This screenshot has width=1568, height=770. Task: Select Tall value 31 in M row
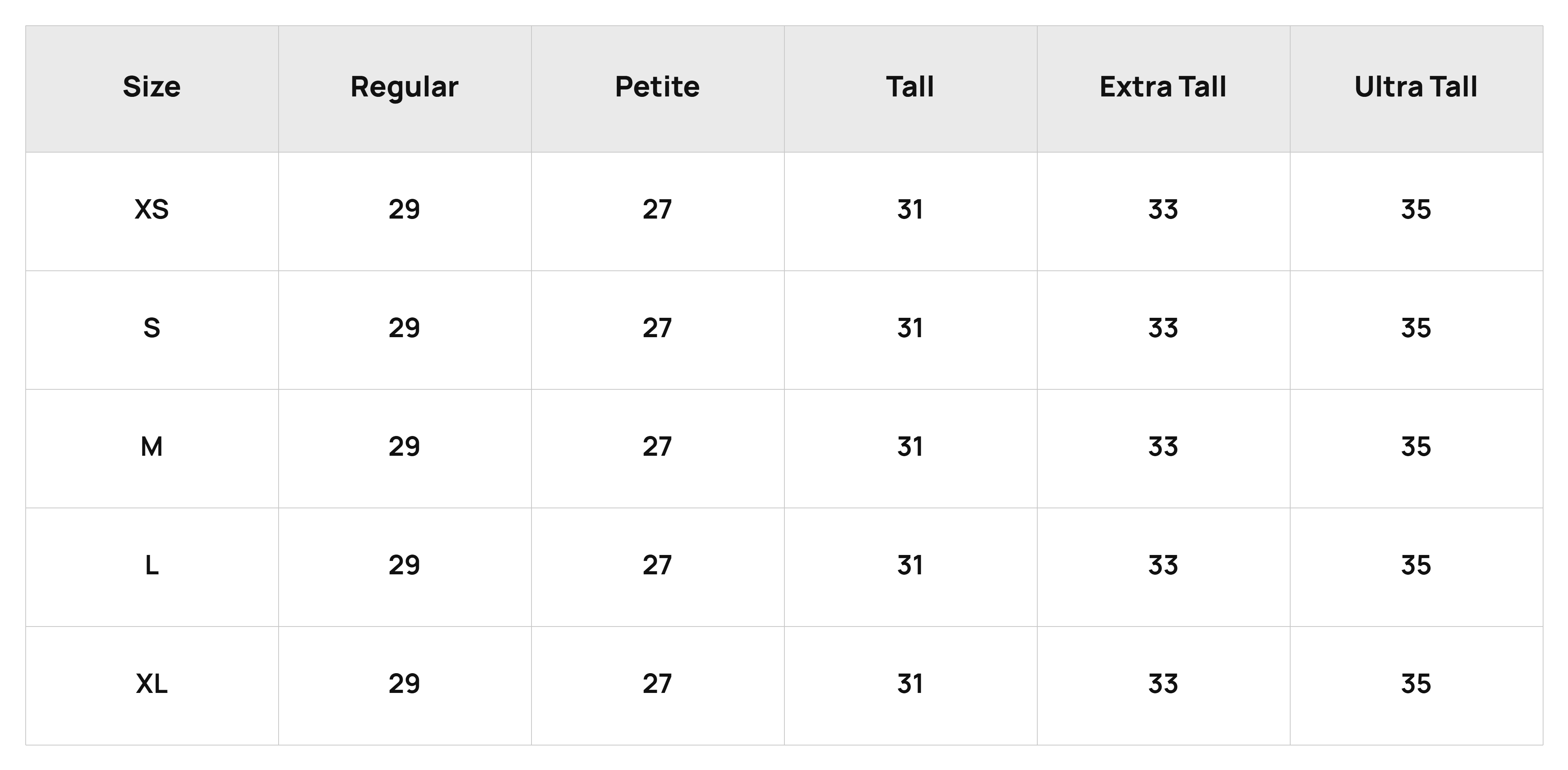pyautogui.click(x=910, y=447)
